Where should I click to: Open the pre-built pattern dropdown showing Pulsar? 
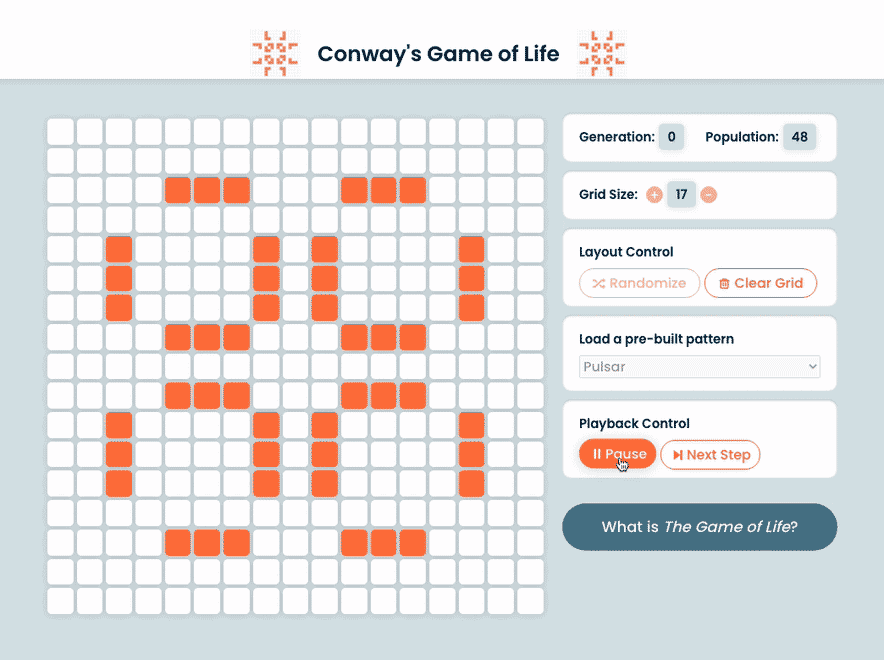click(699, 366)
